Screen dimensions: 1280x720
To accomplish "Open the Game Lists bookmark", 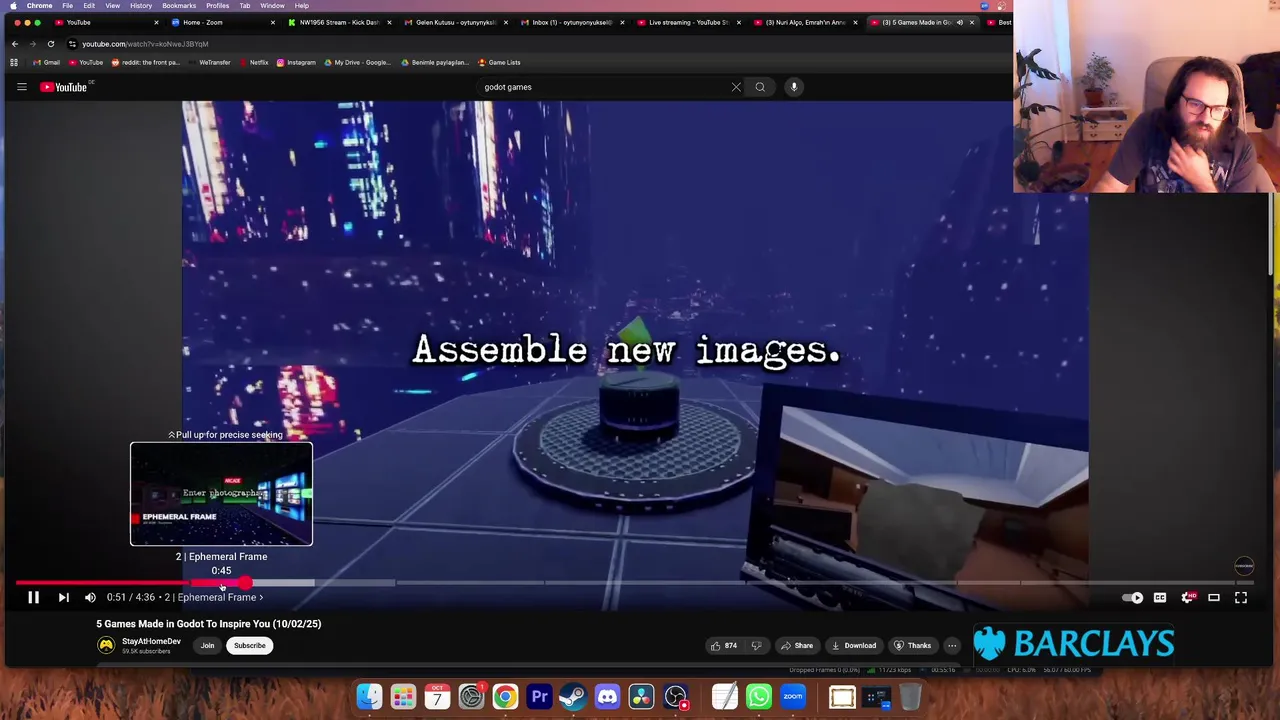I will pos(500,62).
